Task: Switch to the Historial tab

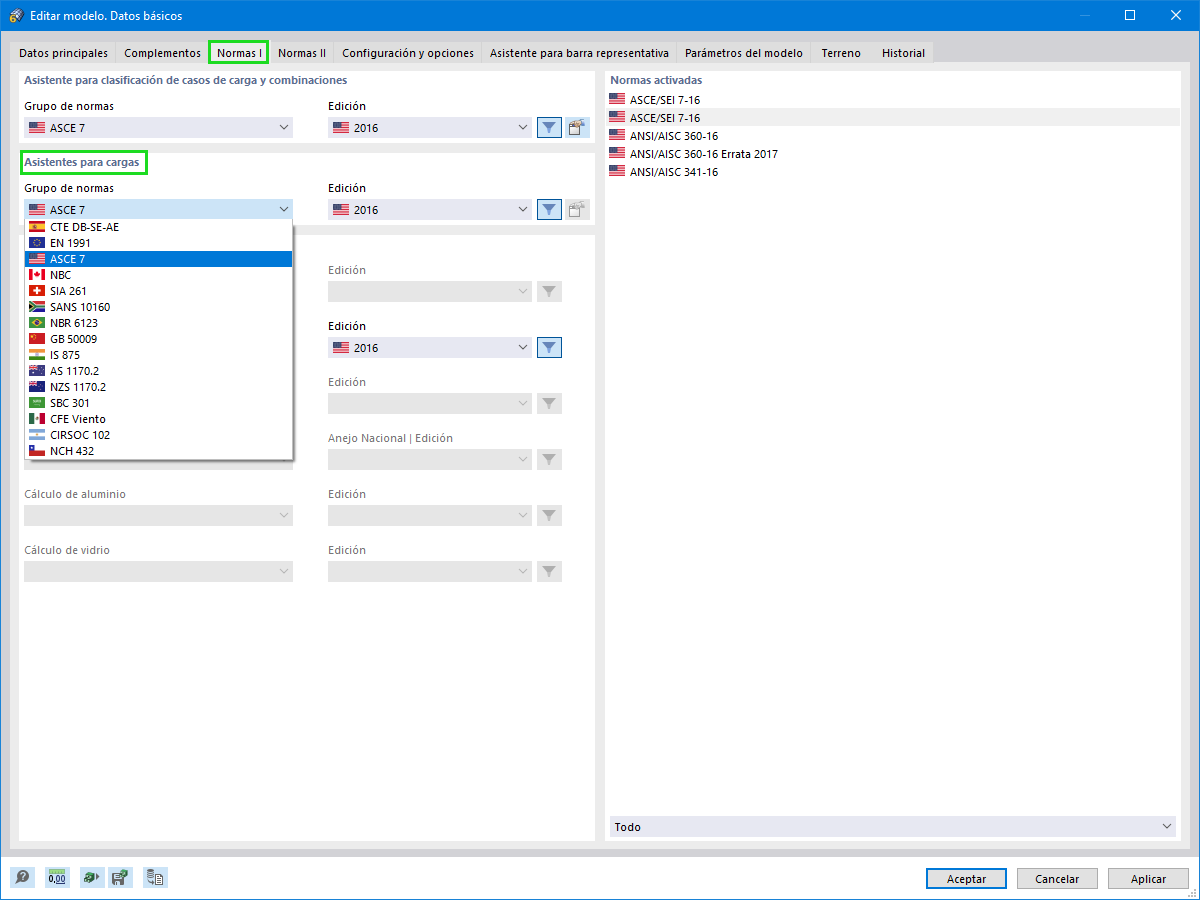Action: [903, 53]
